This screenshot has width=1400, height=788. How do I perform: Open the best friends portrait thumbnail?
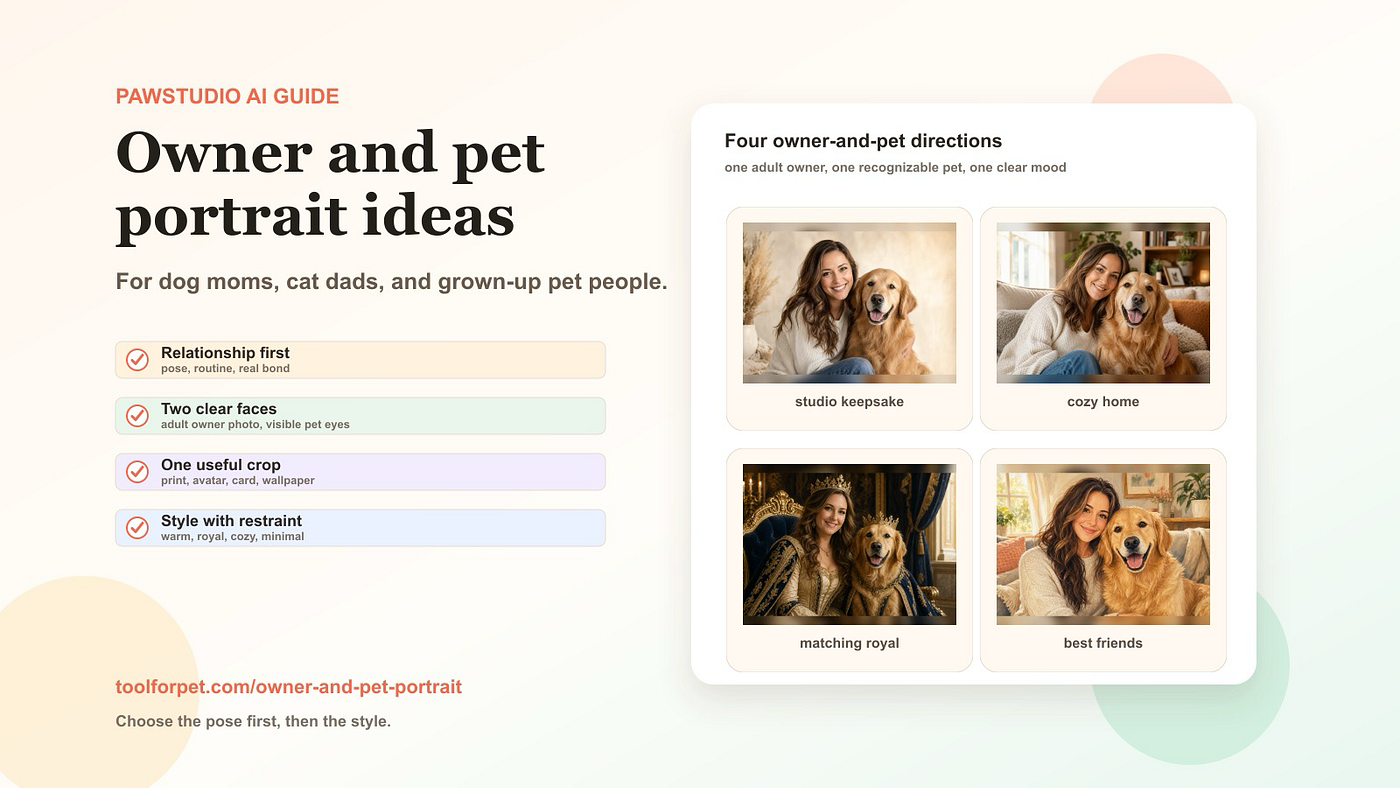(1103, 544)
